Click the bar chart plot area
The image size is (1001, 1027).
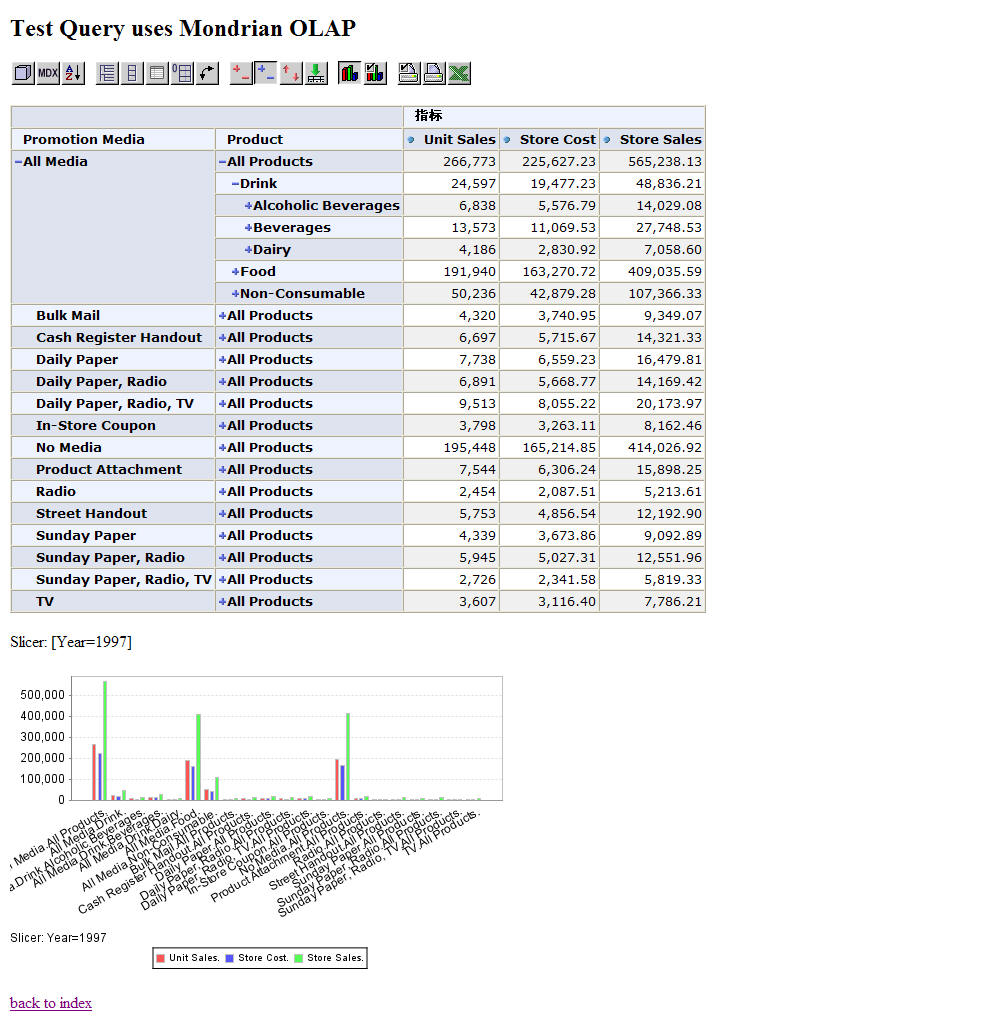click(x=287, y=738)
